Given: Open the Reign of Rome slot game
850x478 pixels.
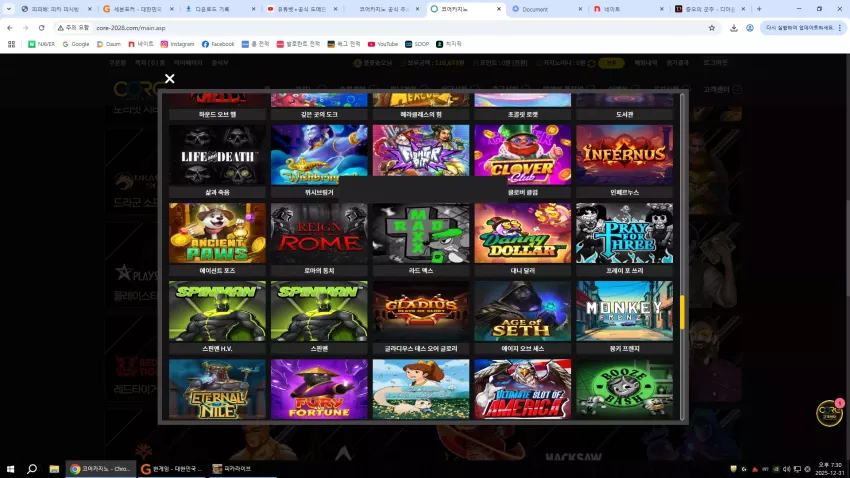Looking at the screenshot, I should (x=319, y=233).
